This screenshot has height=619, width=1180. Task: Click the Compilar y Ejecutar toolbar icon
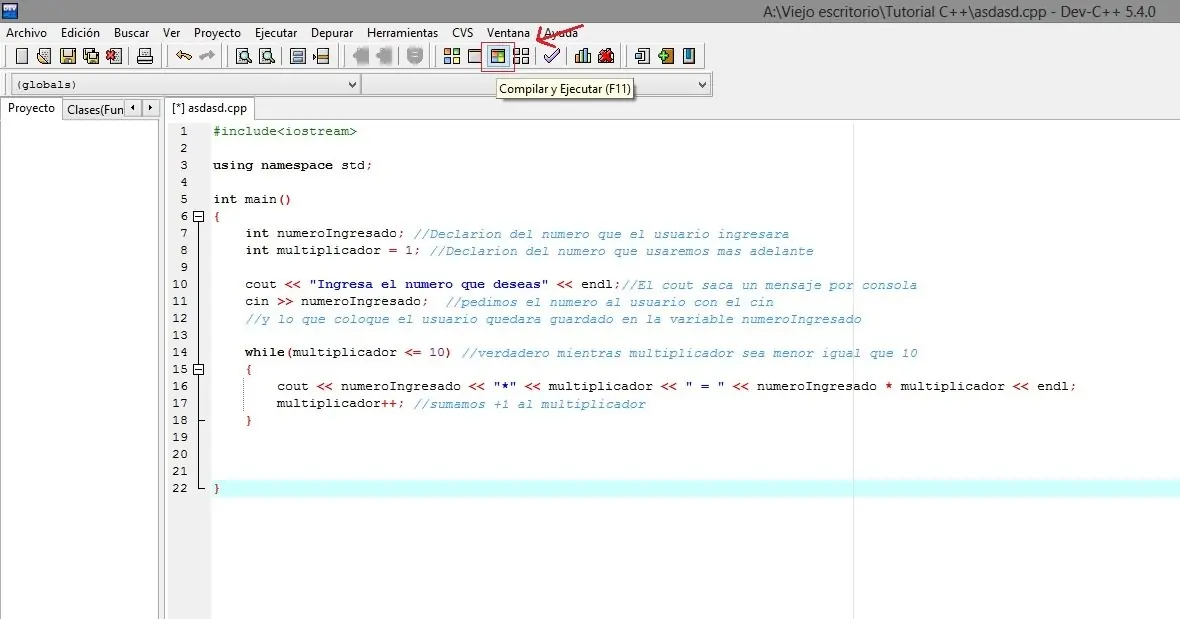(498, 56)
